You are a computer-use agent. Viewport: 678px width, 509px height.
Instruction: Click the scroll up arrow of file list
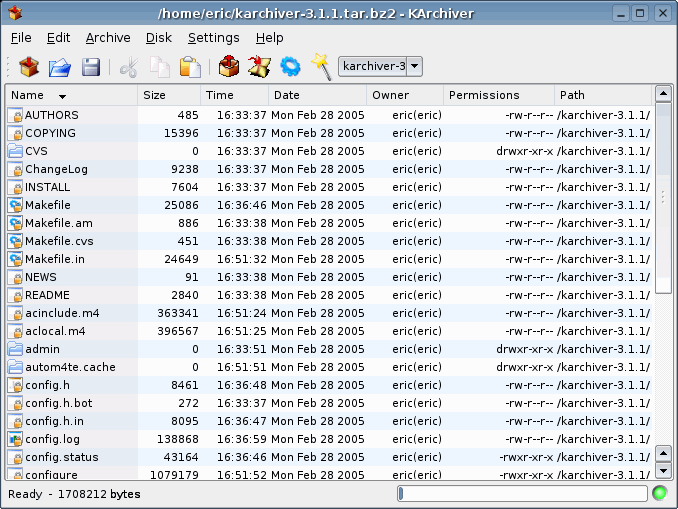[663, 94]
